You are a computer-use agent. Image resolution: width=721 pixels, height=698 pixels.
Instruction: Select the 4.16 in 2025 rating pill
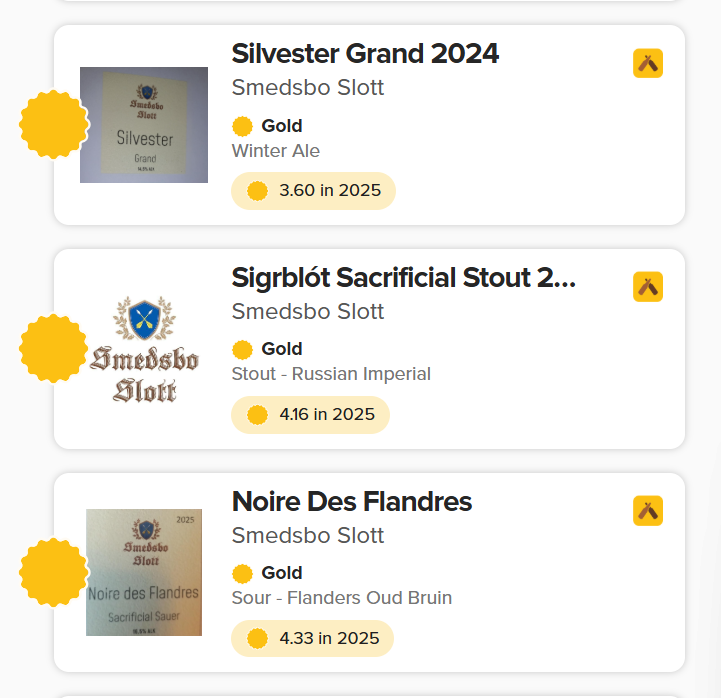pyautogui.click(x=310, y=415)
